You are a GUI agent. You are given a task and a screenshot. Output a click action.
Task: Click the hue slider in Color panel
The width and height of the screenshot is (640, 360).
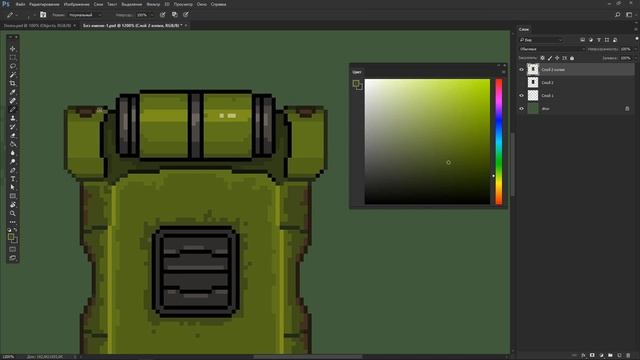click(x=499, y=142)
